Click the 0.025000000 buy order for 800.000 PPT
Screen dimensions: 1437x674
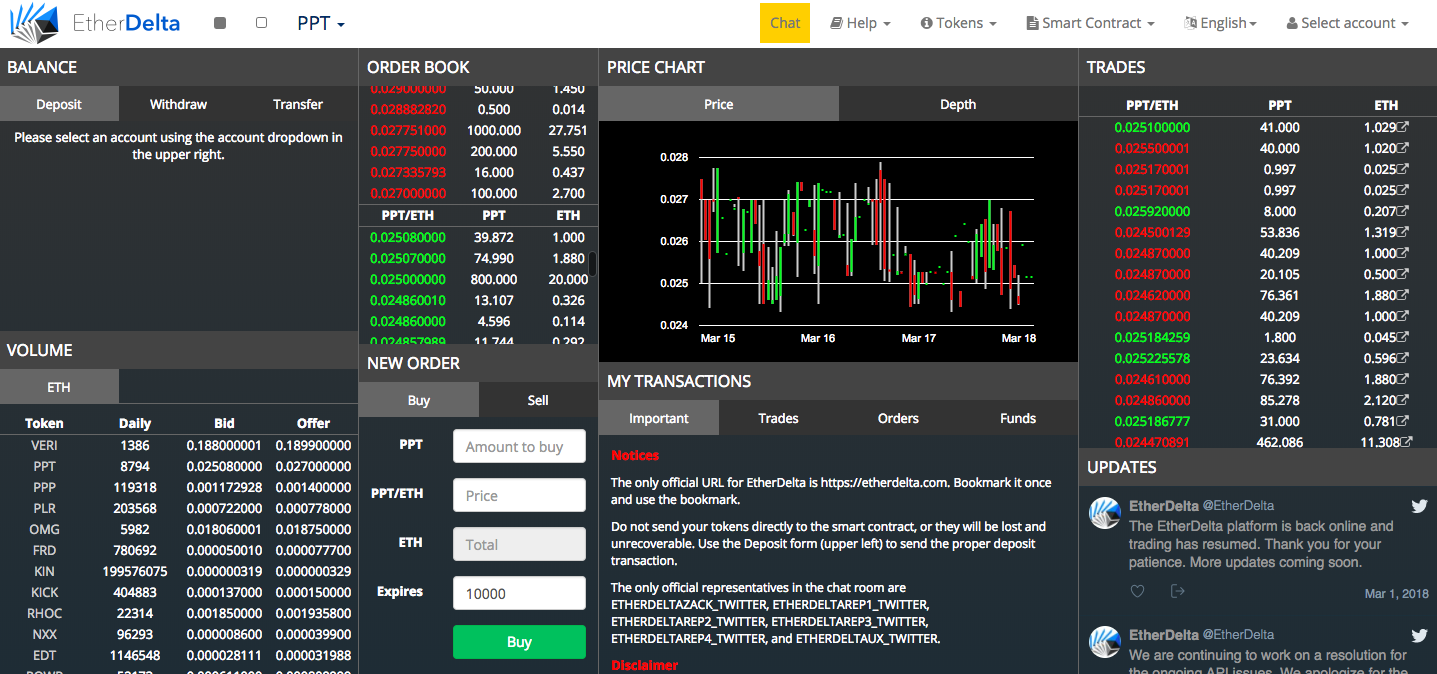(x=478, y=279)
